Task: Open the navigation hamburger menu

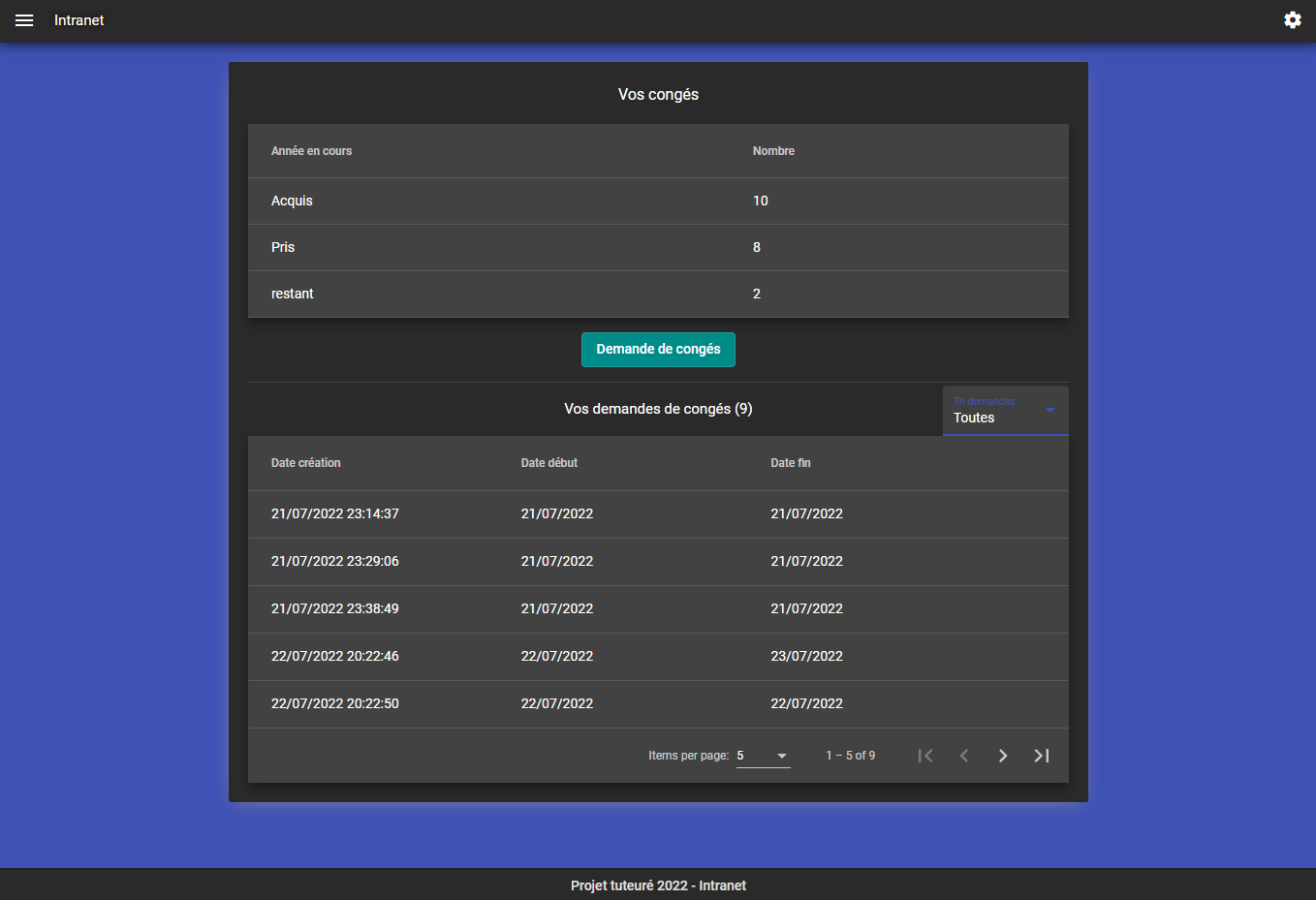Action: (x=24, y=19)
